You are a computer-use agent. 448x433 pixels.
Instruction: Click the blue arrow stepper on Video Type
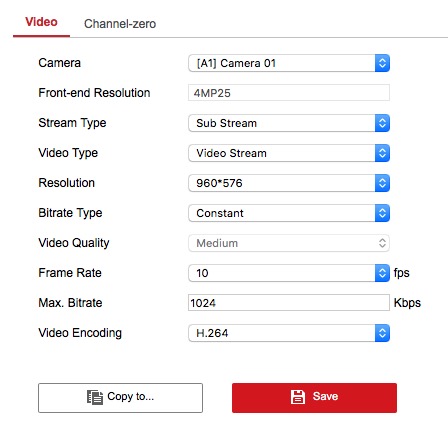382,153
